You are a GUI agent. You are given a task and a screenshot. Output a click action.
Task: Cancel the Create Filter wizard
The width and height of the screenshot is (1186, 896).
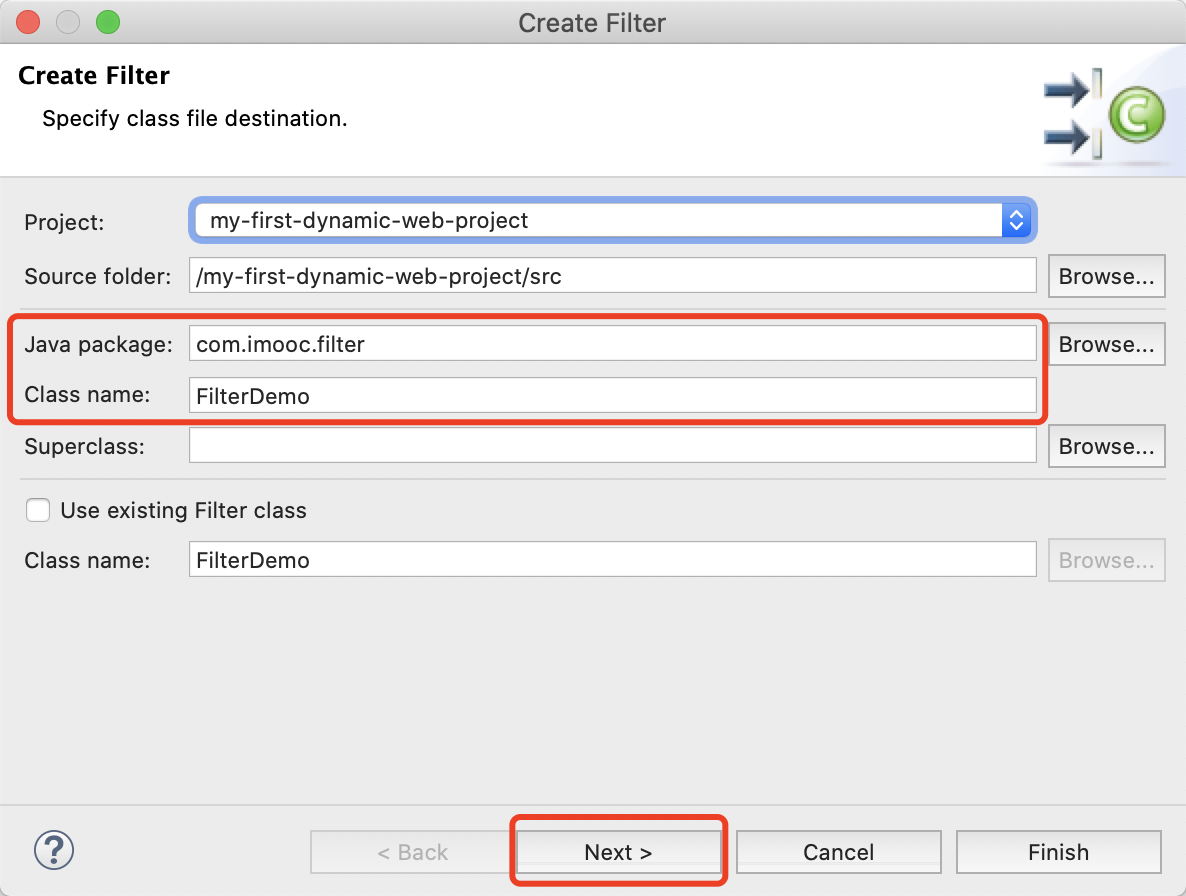click(x=838, y=852)
